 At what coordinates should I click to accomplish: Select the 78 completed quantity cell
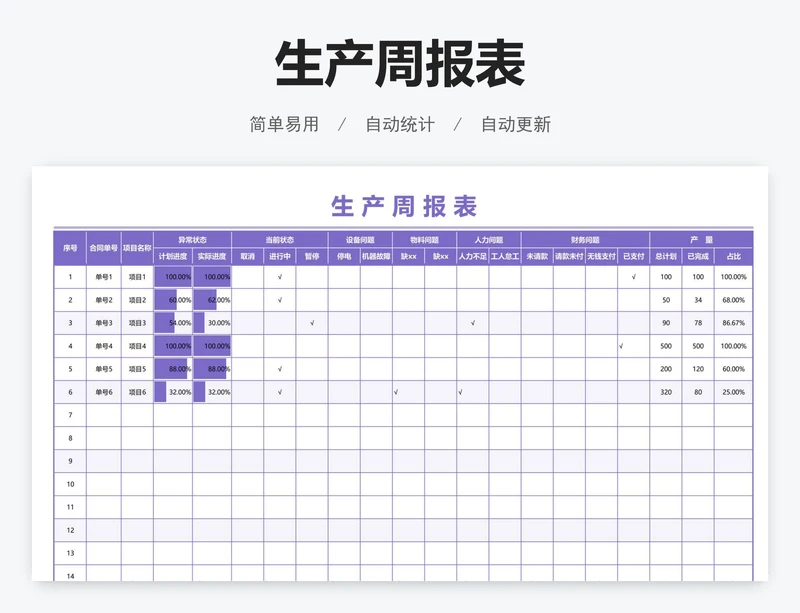click(x=697, y=323)
